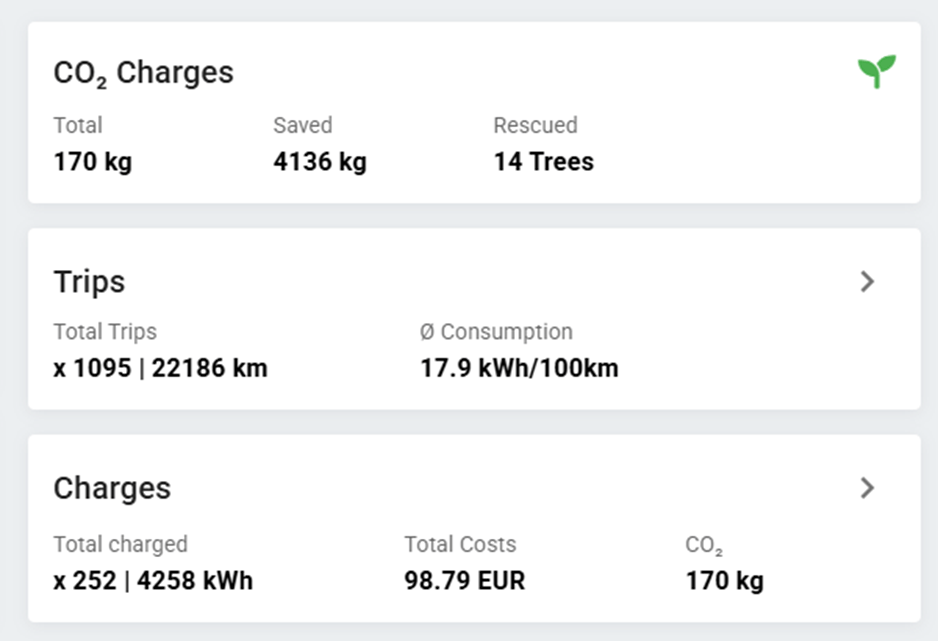938x641 pixels.
Task: Click the Saved 4136 kg value
Action: coord(320,162)
